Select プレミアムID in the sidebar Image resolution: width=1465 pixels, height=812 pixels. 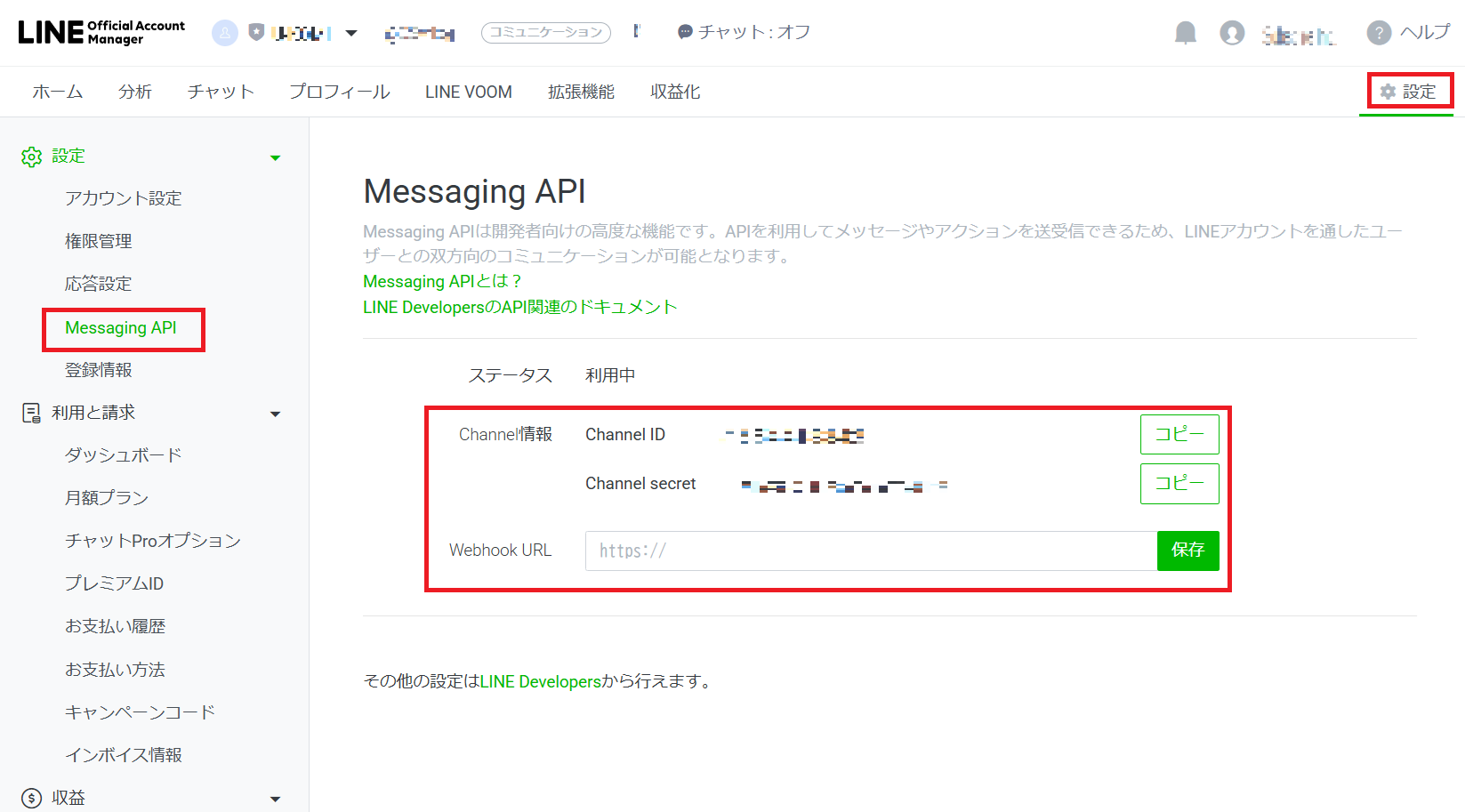(x=115, y=583)
